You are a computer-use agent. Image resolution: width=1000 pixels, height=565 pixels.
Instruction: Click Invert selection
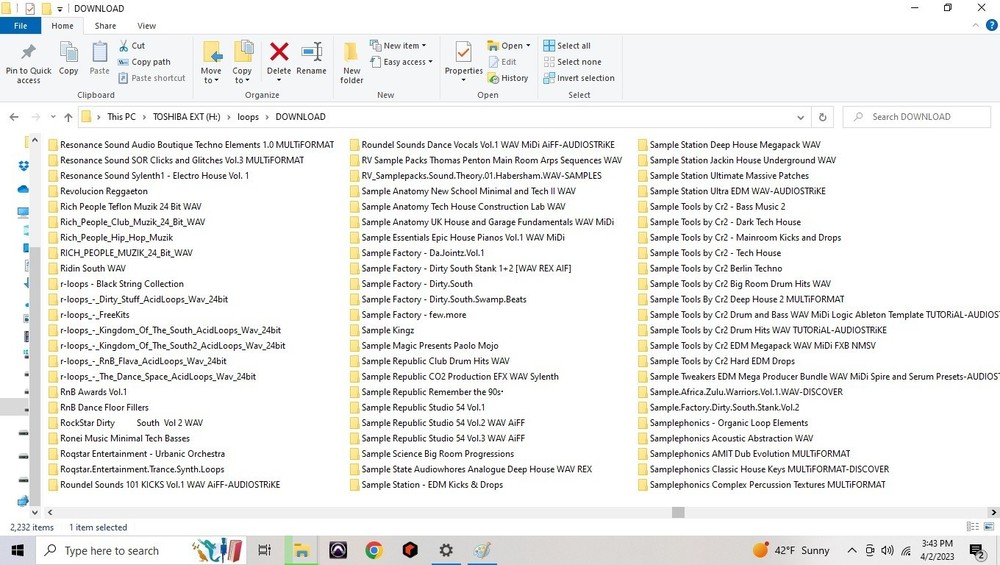coord(579,78)
